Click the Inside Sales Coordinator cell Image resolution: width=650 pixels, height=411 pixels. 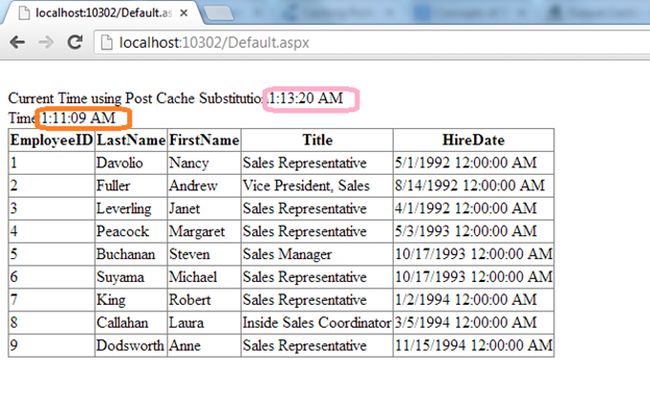[x=316, y=323]
